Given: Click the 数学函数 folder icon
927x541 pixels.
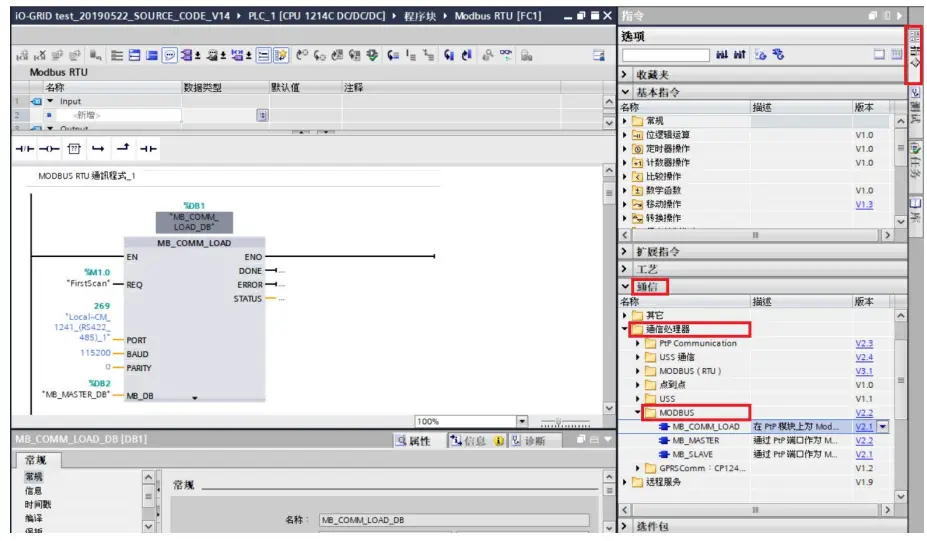Looking at the screenshot, I should (637, 190).
